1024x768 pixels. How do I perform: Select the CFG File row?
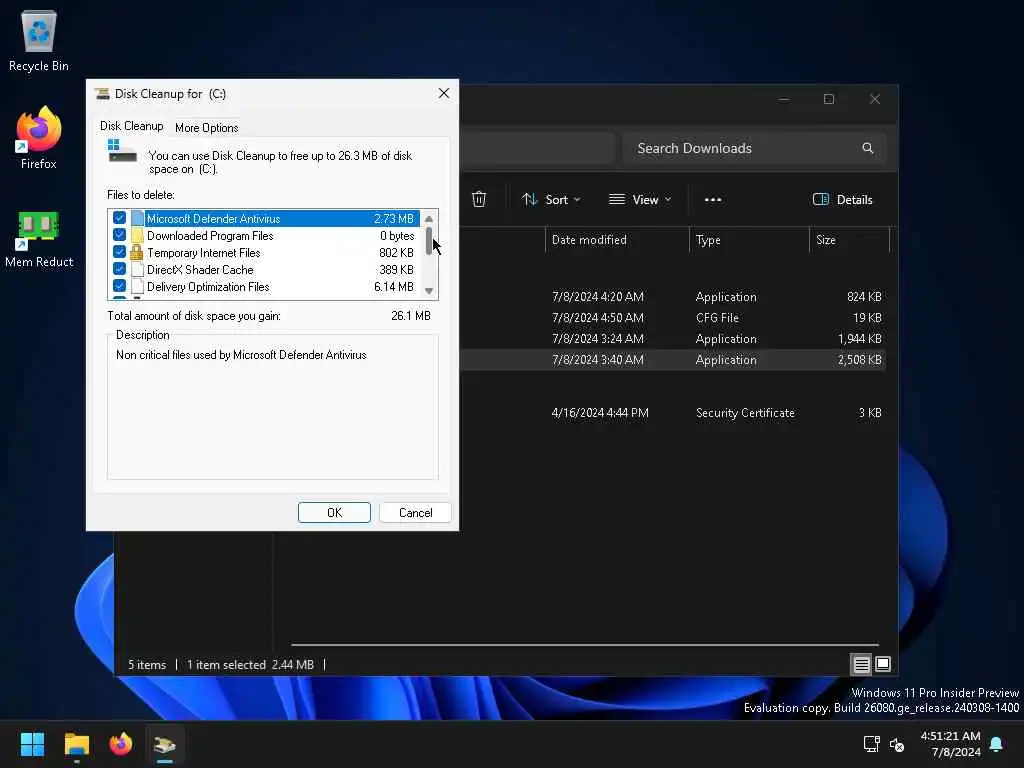pyautogui.click(x=673, y=317)
